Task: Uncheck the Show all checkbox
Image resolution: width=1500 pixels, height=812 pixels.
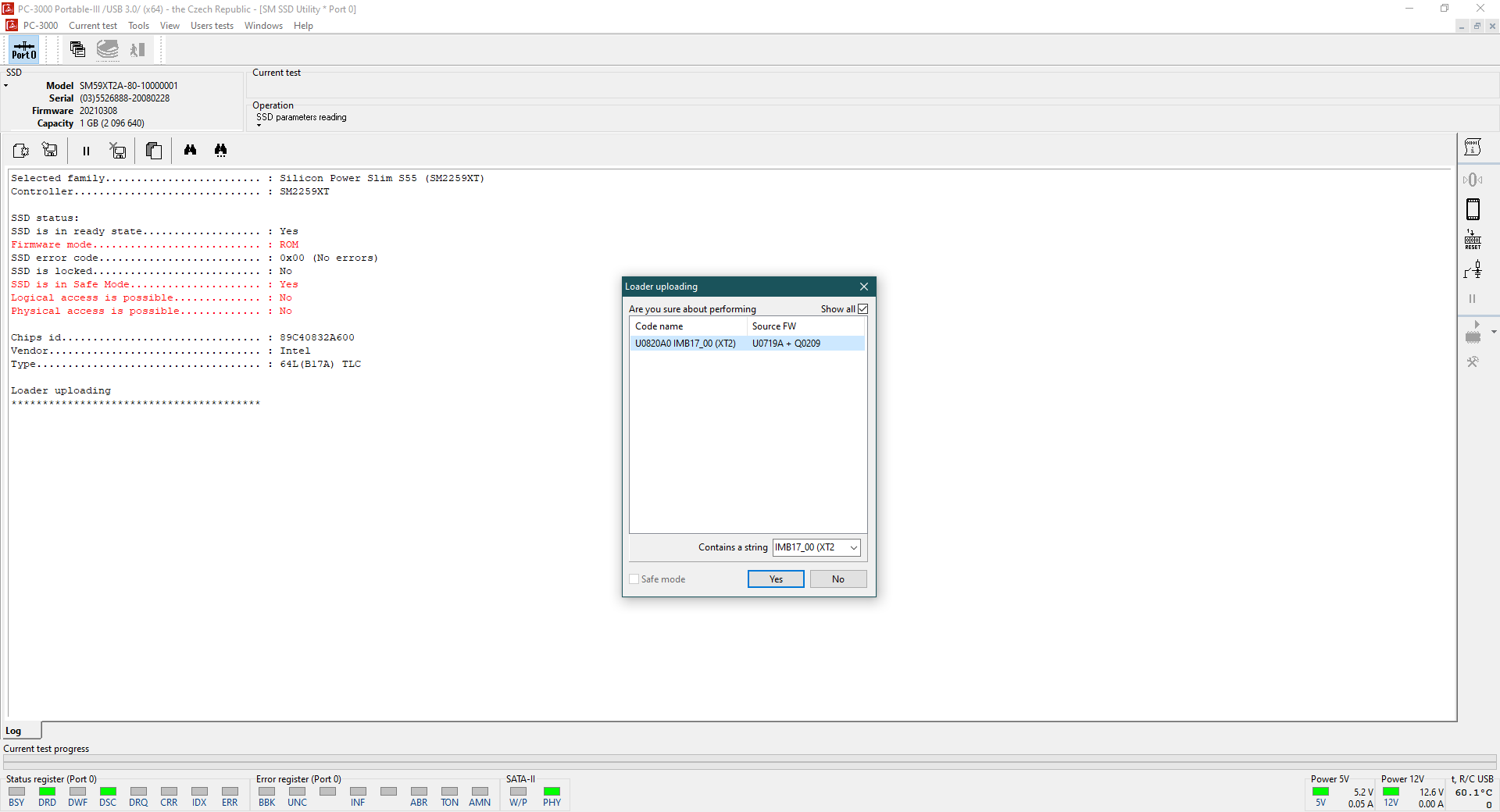Action: tap(862, 309)
